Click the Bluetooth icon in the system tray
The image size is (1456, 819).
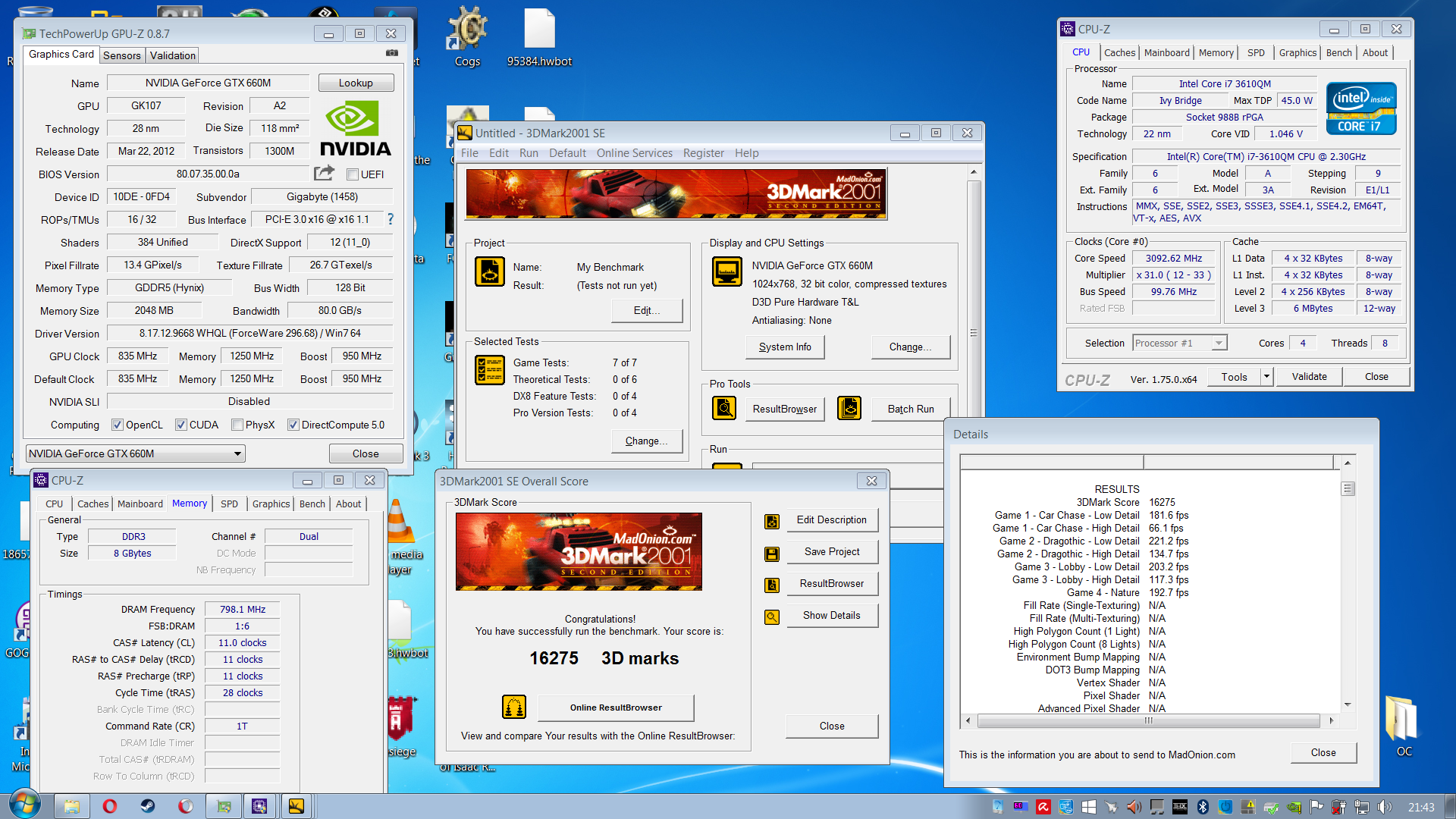[1203, 807]
